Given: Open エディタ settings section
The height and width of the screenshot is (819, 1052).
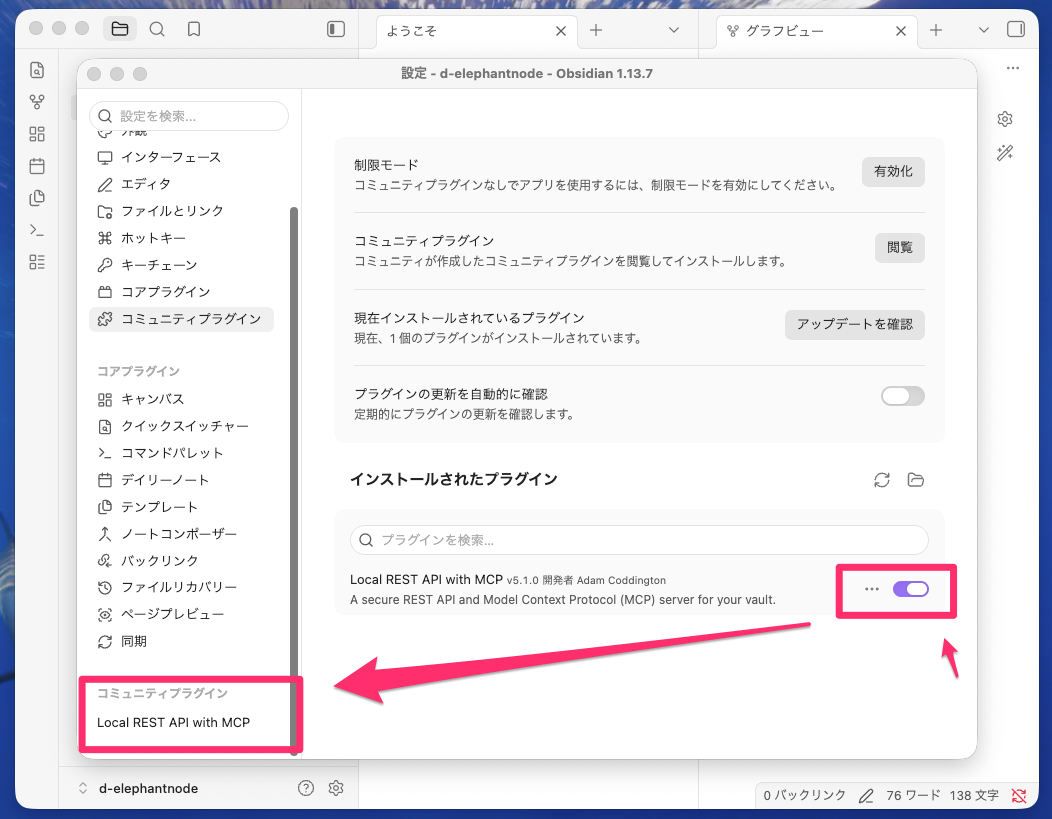Looking at the screenshot, I should pyautogui.click(x=181, y=184).
